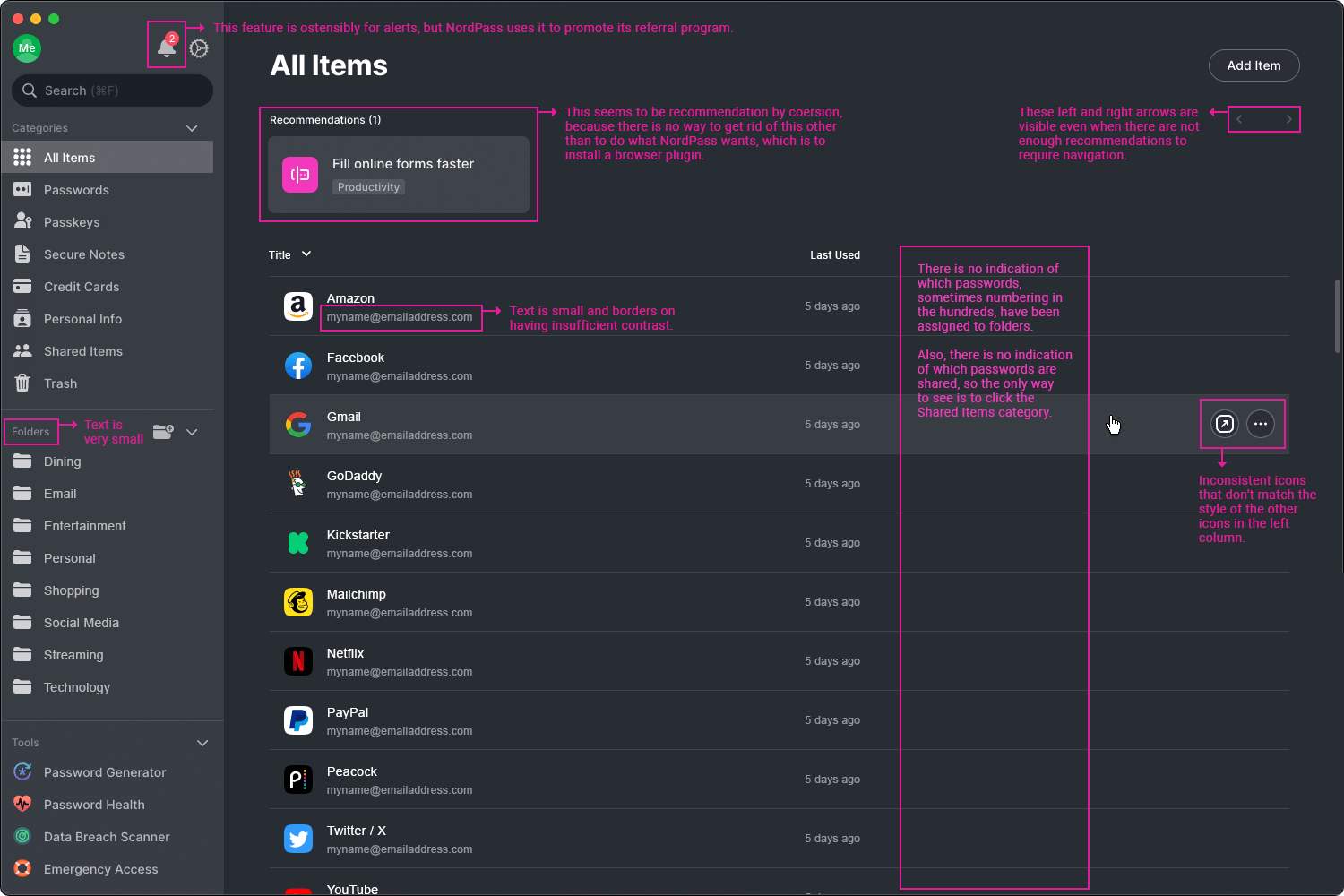Open the notifications bell
Screen dimensions: 1344x896
167,47
